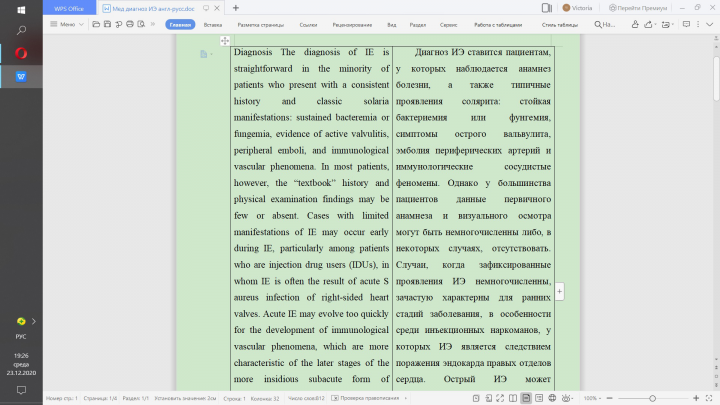Open Windows Start menu

tap(21, 10)
